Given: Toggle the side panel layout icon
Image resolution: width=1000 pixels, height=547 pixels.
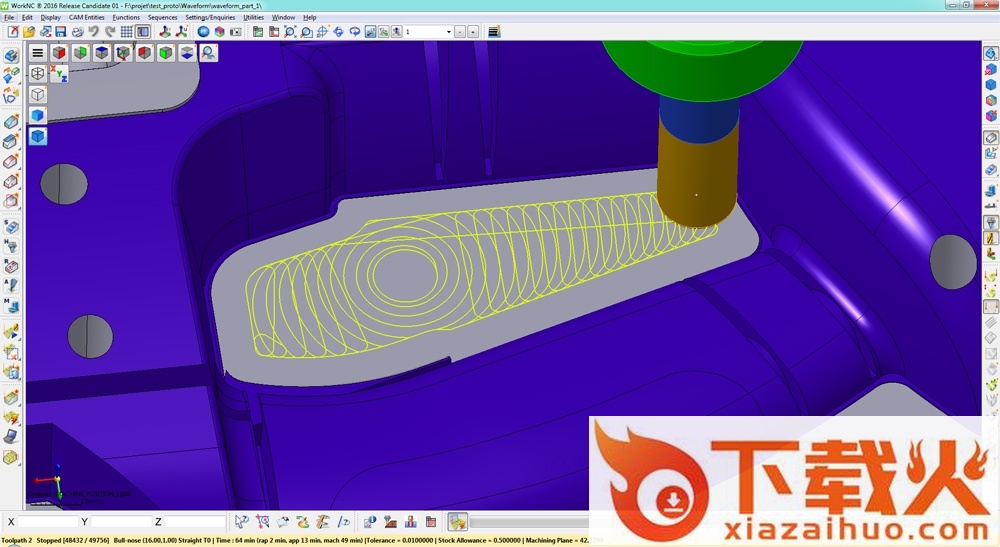Looking at the screenshot, I should 143,31.
